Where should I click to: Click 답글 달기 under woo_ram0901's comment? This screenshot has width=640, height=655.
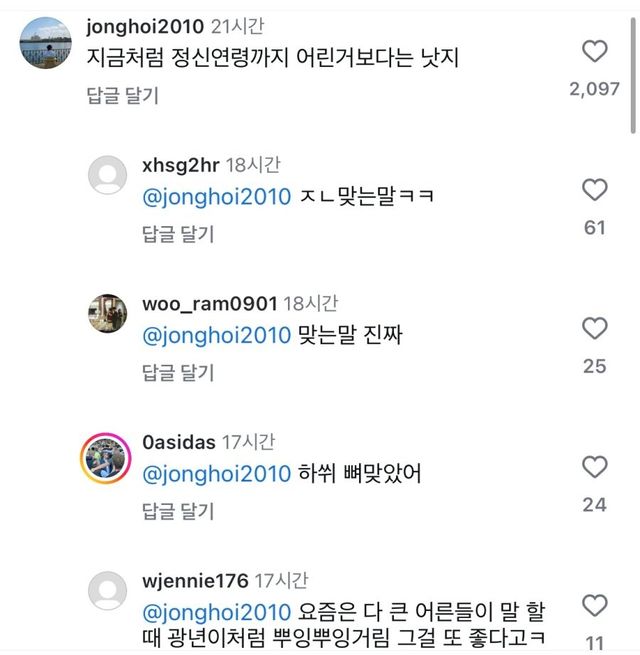click(178, 373)
